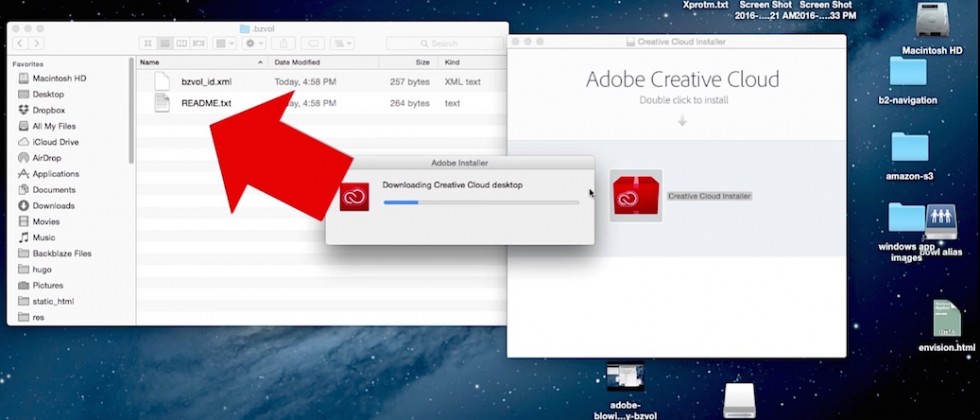Click the Edit Tags toolbar icon

[x=312, y=43]
